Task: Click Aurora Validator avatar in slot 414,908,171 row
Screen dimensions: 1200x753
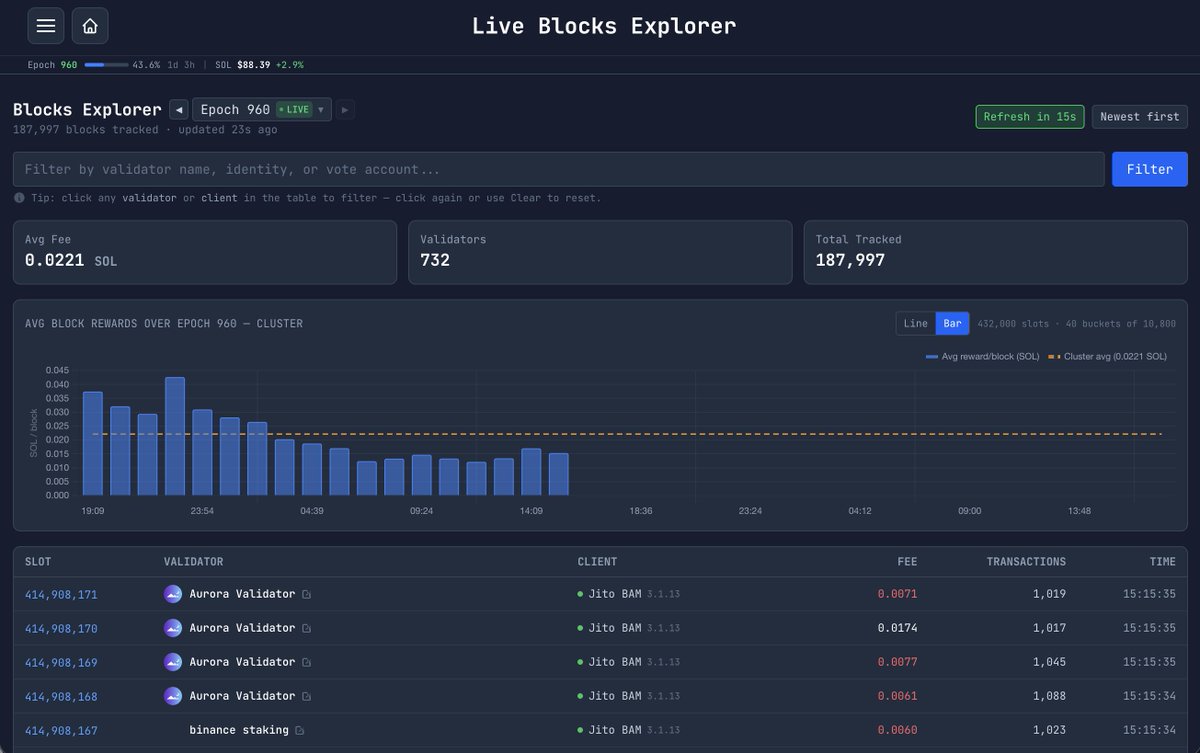Action: pyautogui.click(x=173, y=594)
